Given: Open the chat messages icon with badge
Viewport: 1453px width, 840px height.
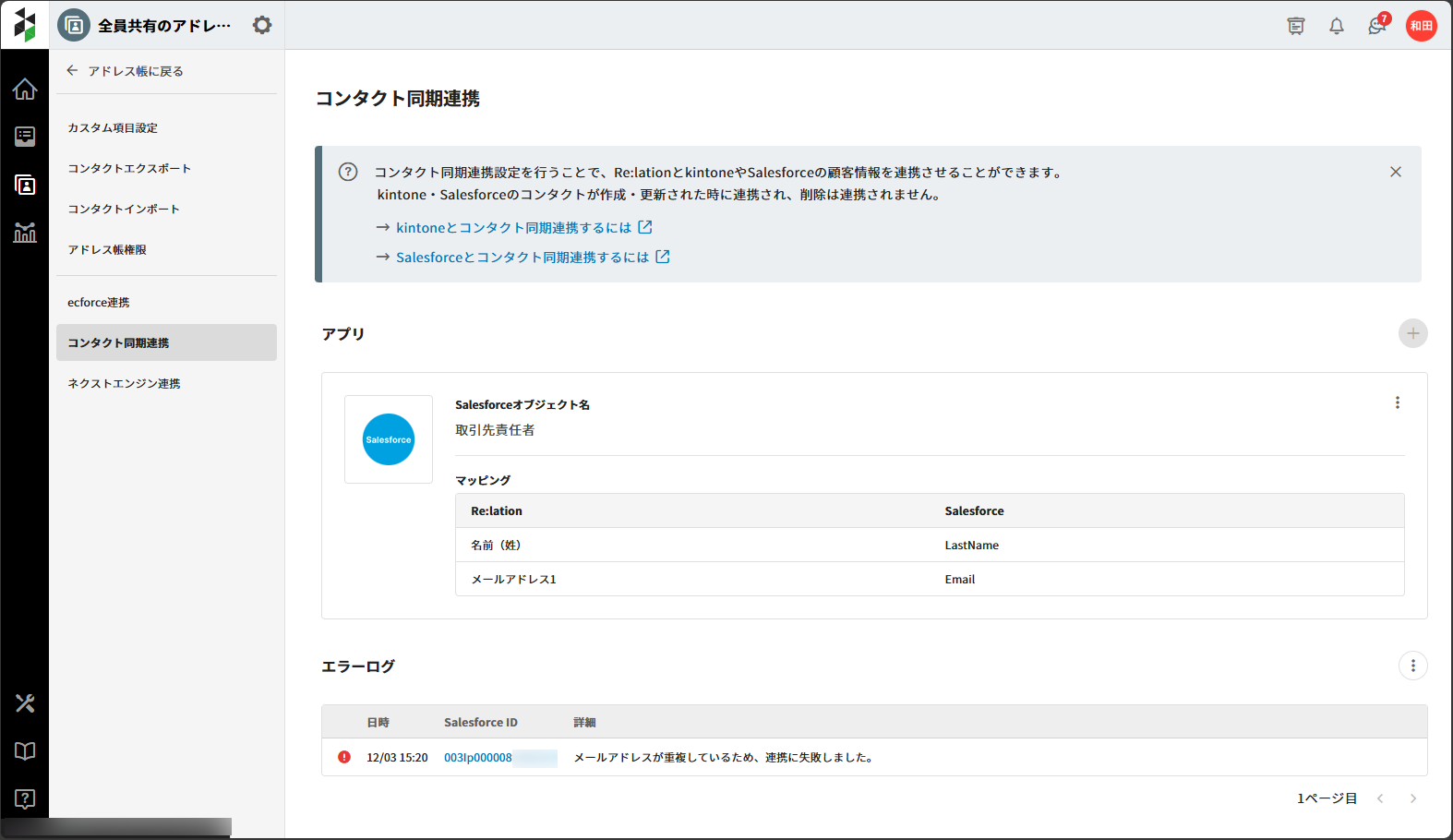Looking at the screenshot, I should pos(1376,26).
